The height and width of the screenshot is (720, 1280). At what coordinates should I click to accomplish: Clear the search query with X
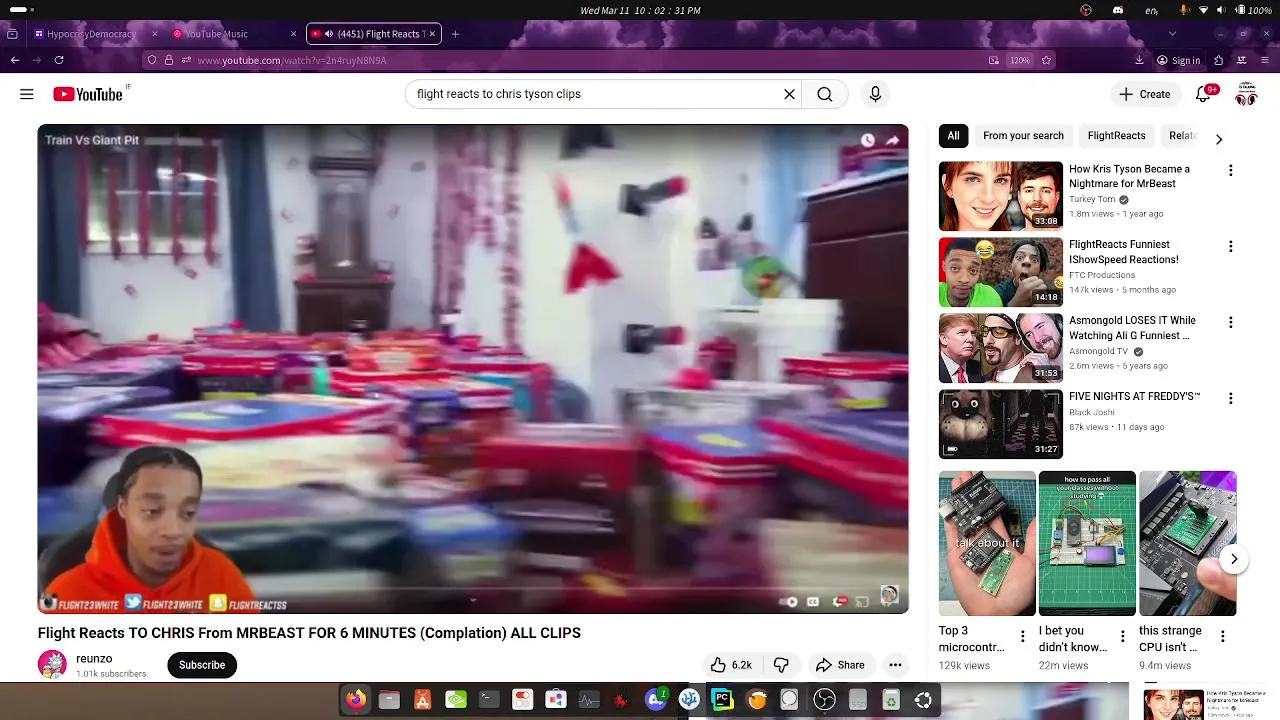tap(789, 94)
